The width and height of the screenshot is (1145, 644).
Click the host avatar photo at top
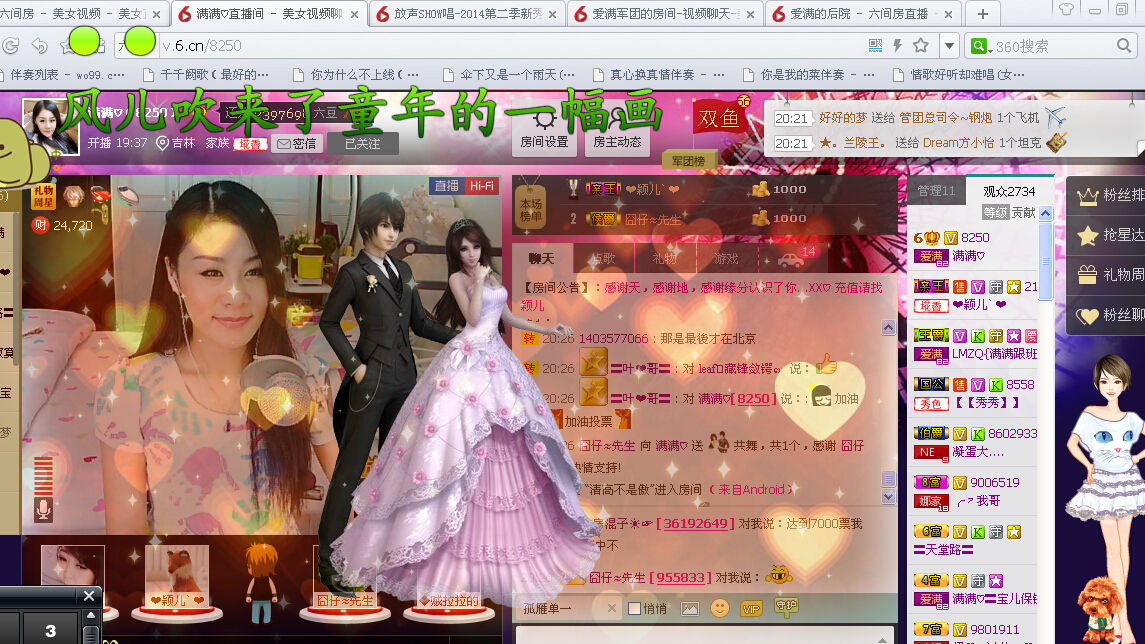point(50,127)
